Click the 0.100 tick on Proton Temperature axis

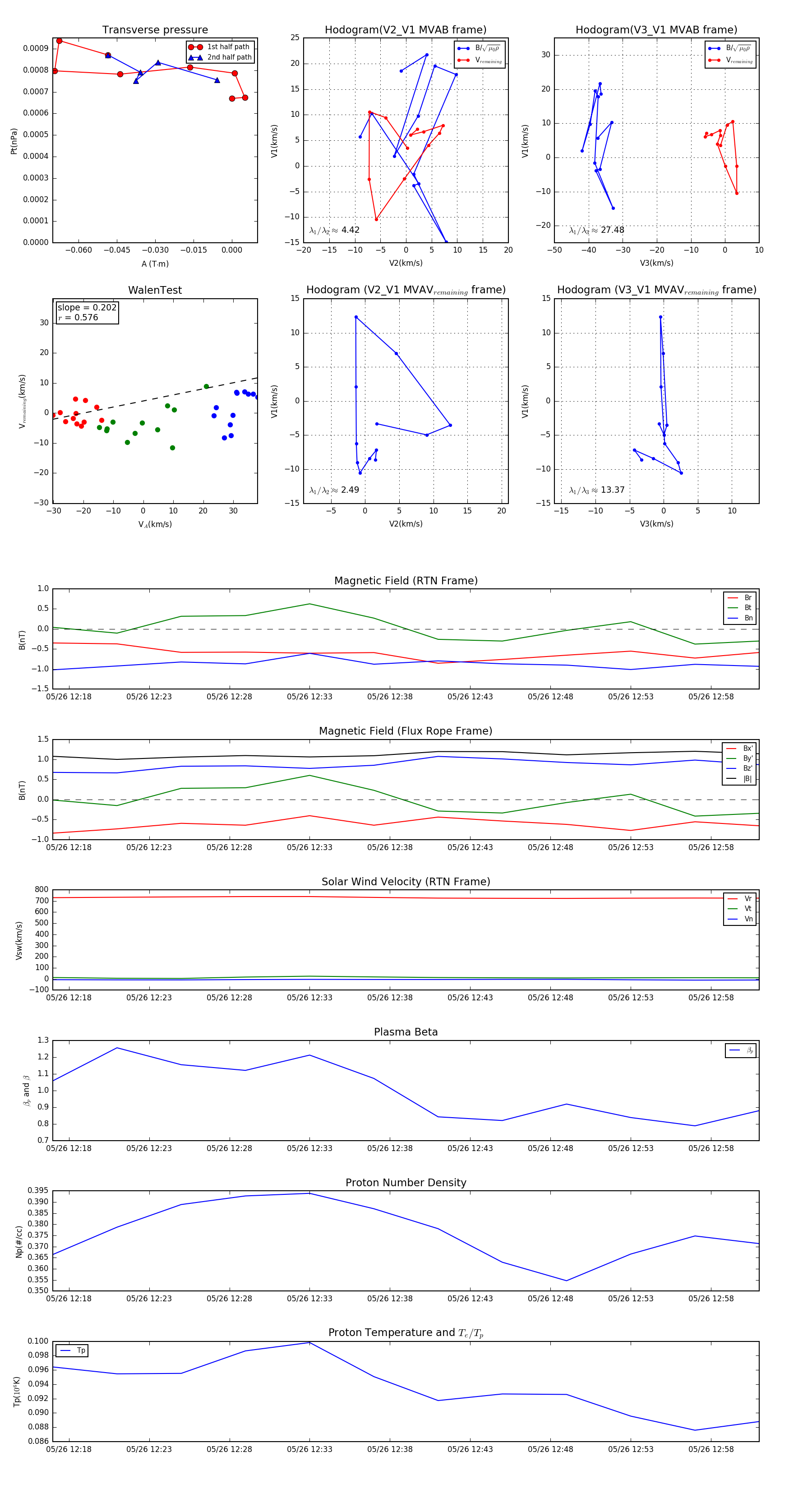[x=38, y=1341]
